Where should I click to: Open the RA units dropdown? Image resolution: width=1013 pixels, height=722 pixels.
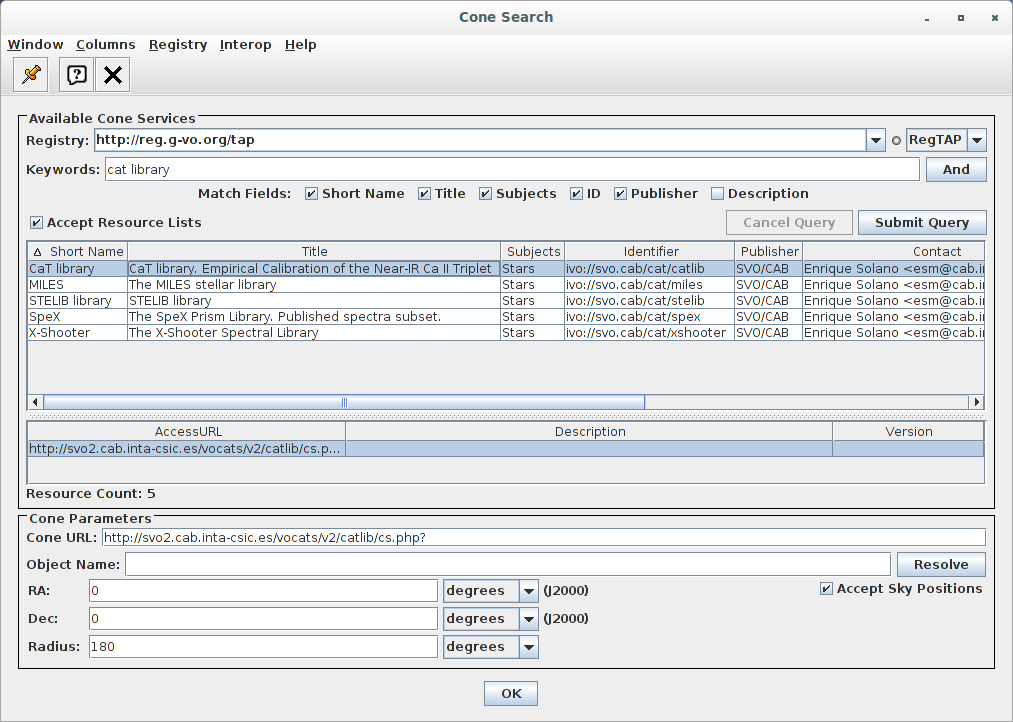(528, 591)
